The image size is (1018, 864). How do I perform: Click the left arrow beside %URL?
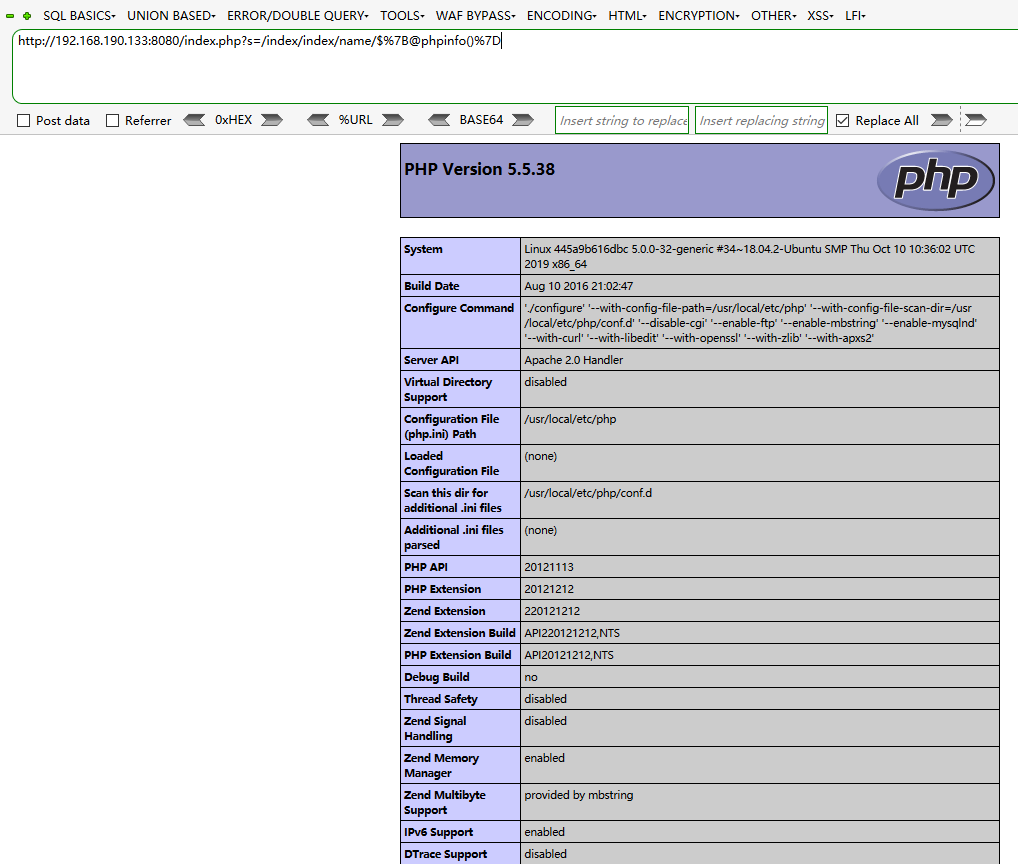tap(318, 120)
